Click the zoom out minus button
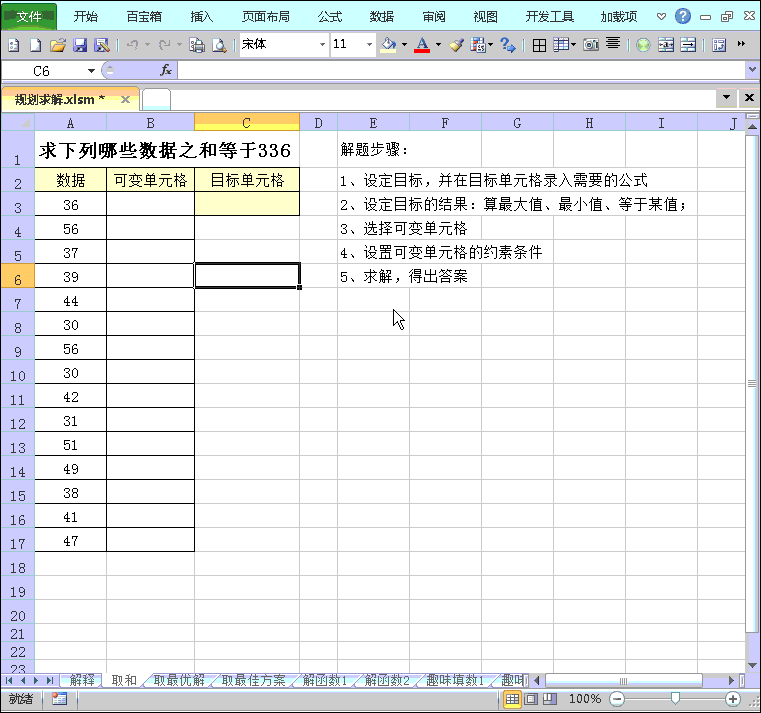This screenshot has height=713, width=761. (617, 699)
